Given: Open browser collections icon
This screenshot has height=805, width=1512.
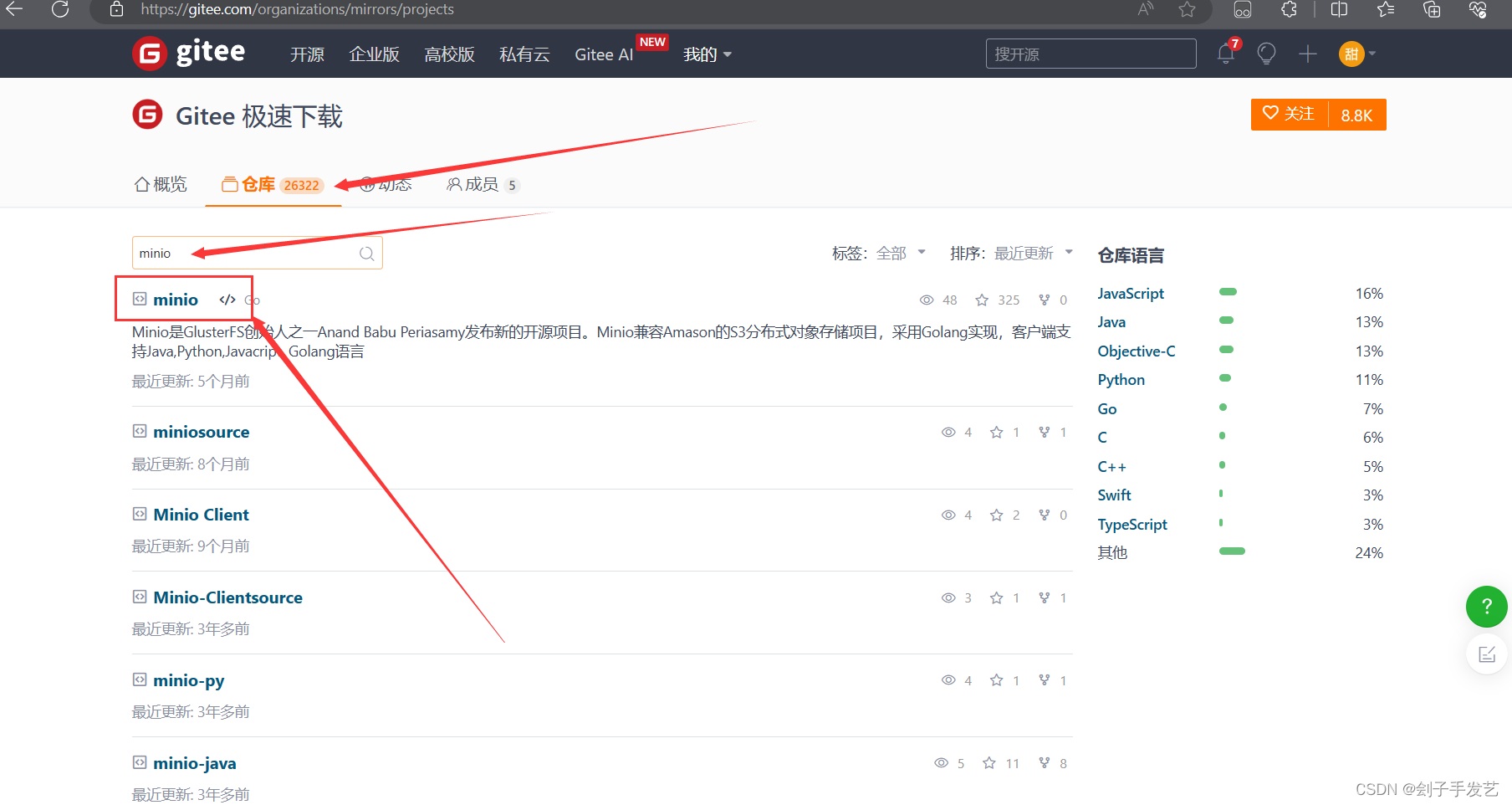Looking at the screenshot, I should [1432, 9].
